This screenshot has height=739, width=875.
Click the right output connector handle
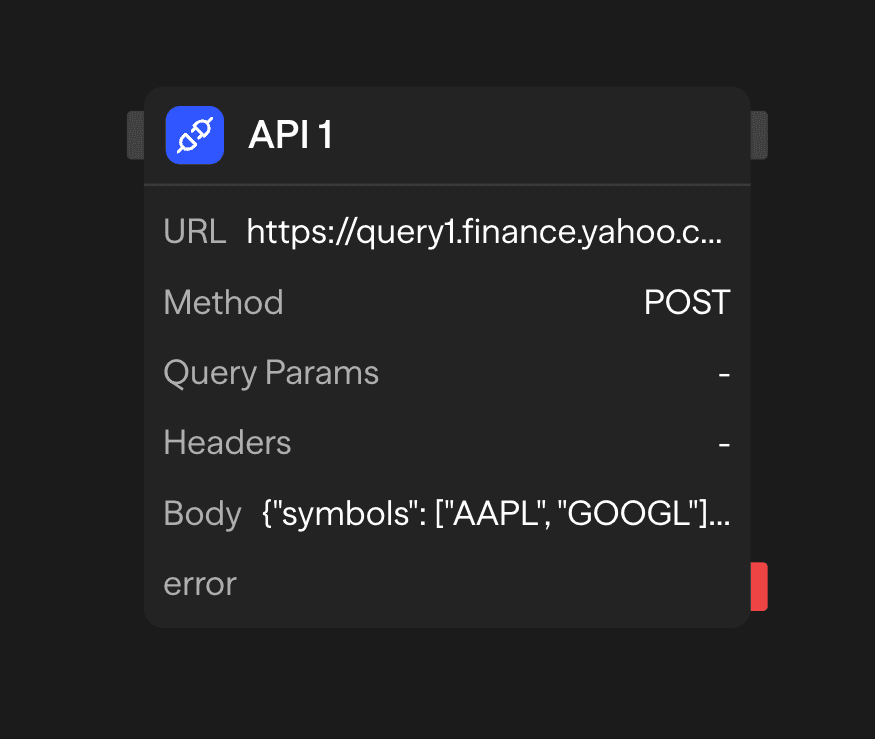coord(760,135)
